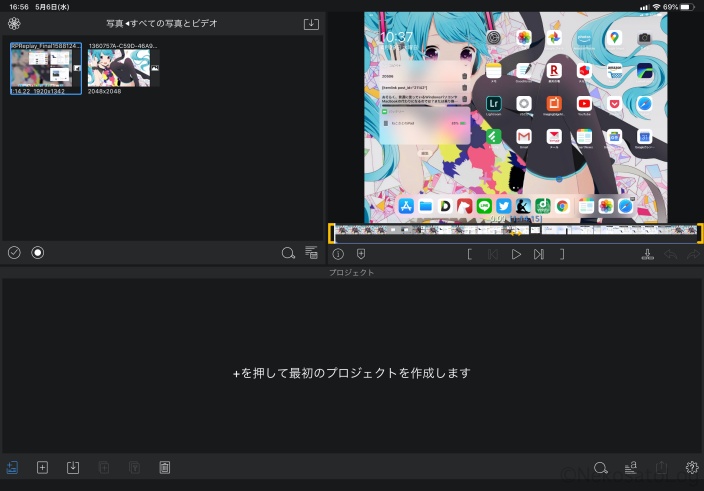This screenshot has width=704, height=491.
Task: Click the 写真◂すべての写真とビデオ source title
Action: (x=162, y=23)
